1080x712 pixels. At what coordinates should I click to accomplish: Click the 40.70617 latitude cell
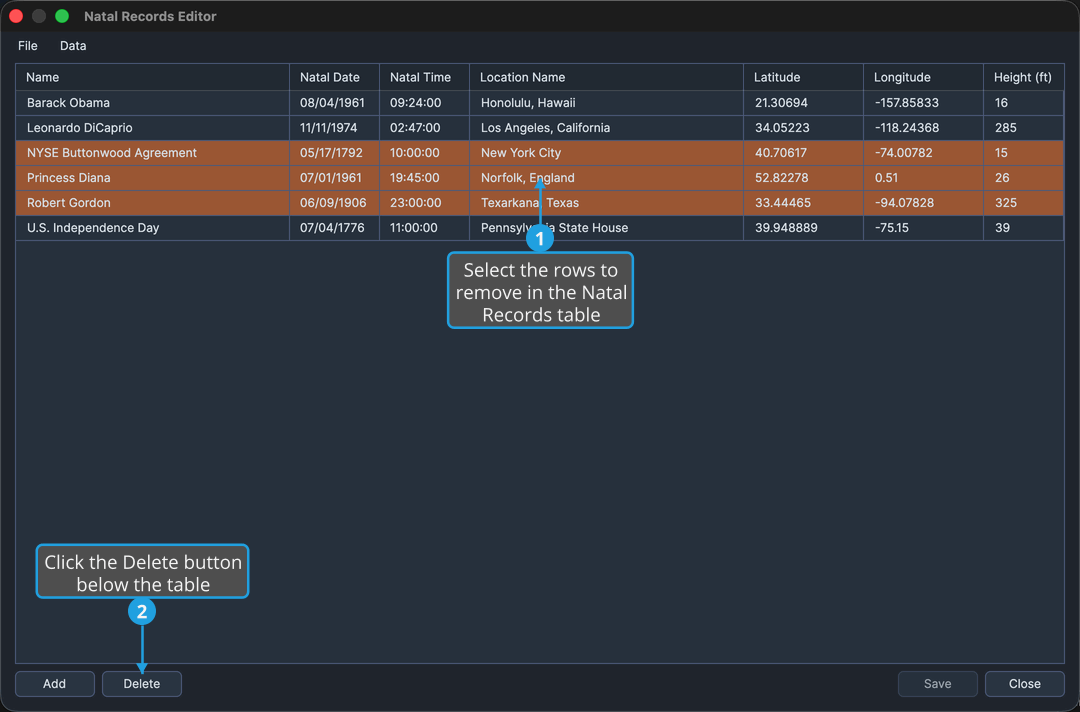803,153
